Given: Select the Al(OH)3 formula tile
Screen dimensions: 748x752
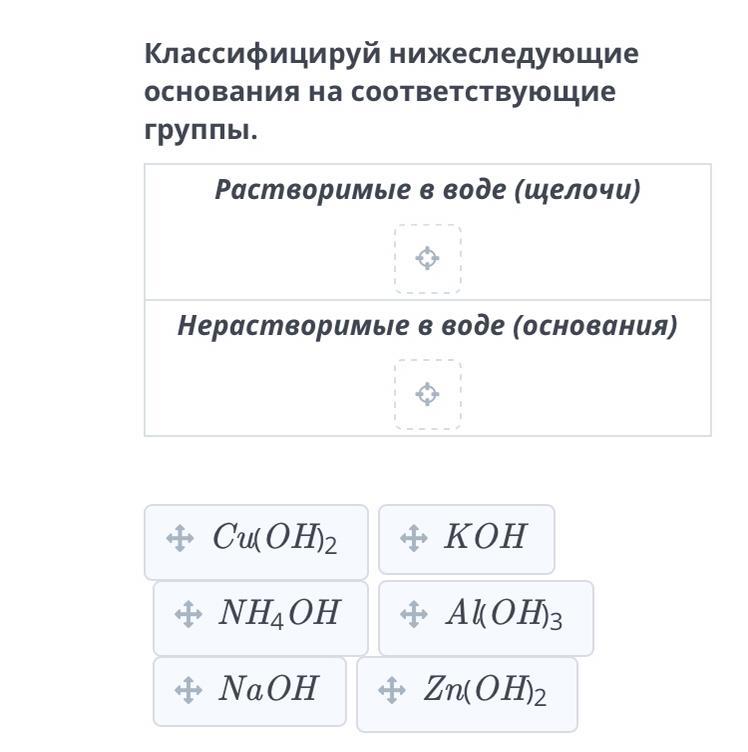Looking at the screenshot, I should (486, 618).
